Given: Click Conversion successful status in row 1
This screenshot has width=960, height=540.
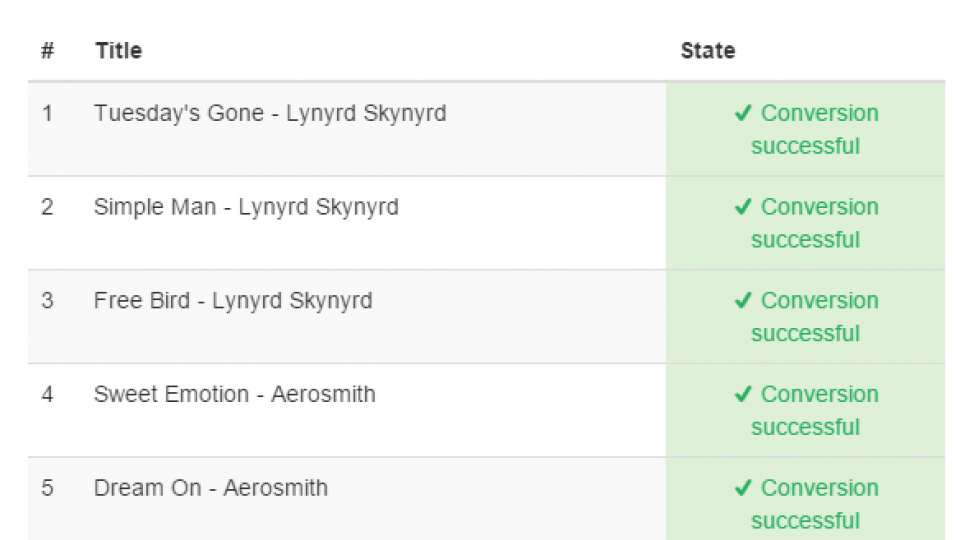Looking at the screenshot, I should pos(806,130).
